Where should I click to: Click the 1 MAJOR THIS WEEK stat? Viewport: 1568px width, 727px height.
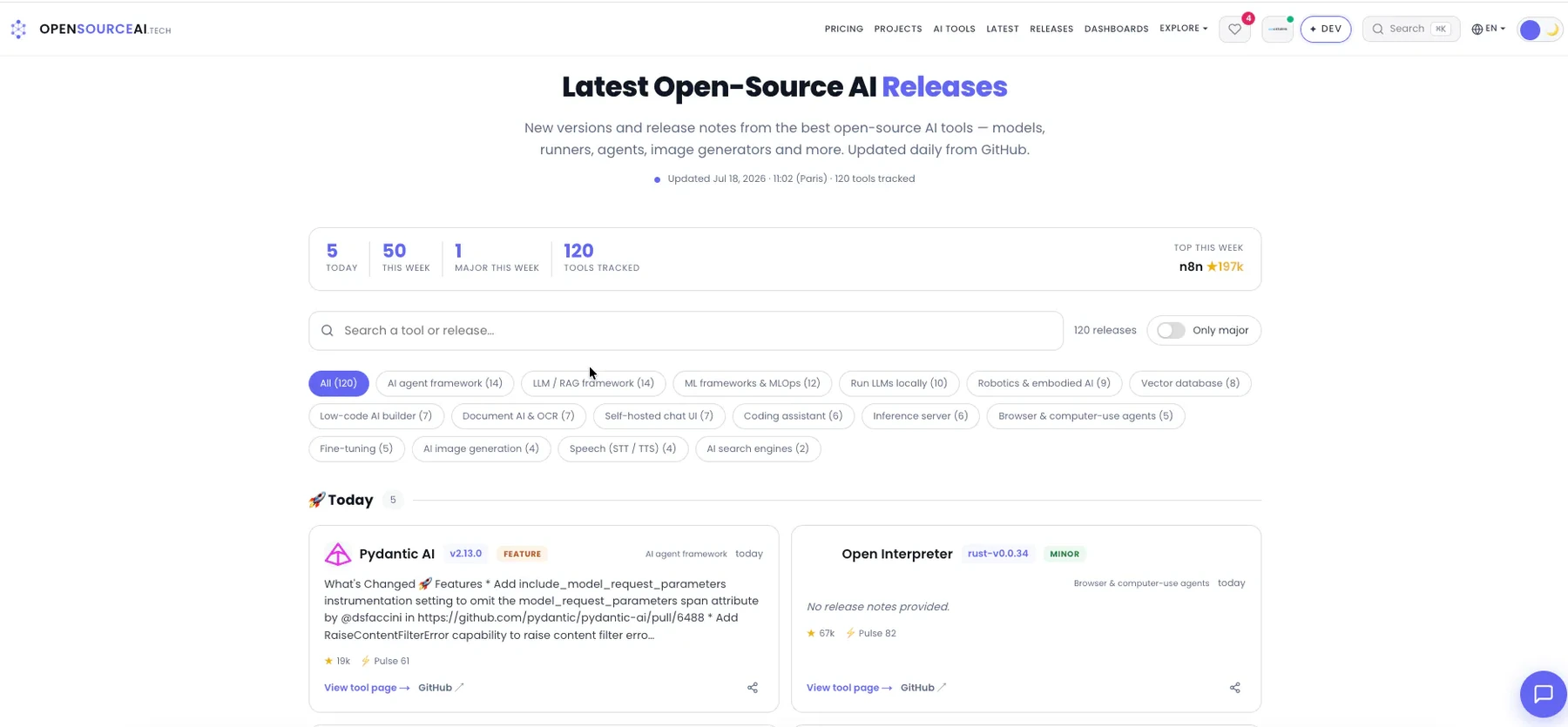pyautogui.click(x=497, y=258)
